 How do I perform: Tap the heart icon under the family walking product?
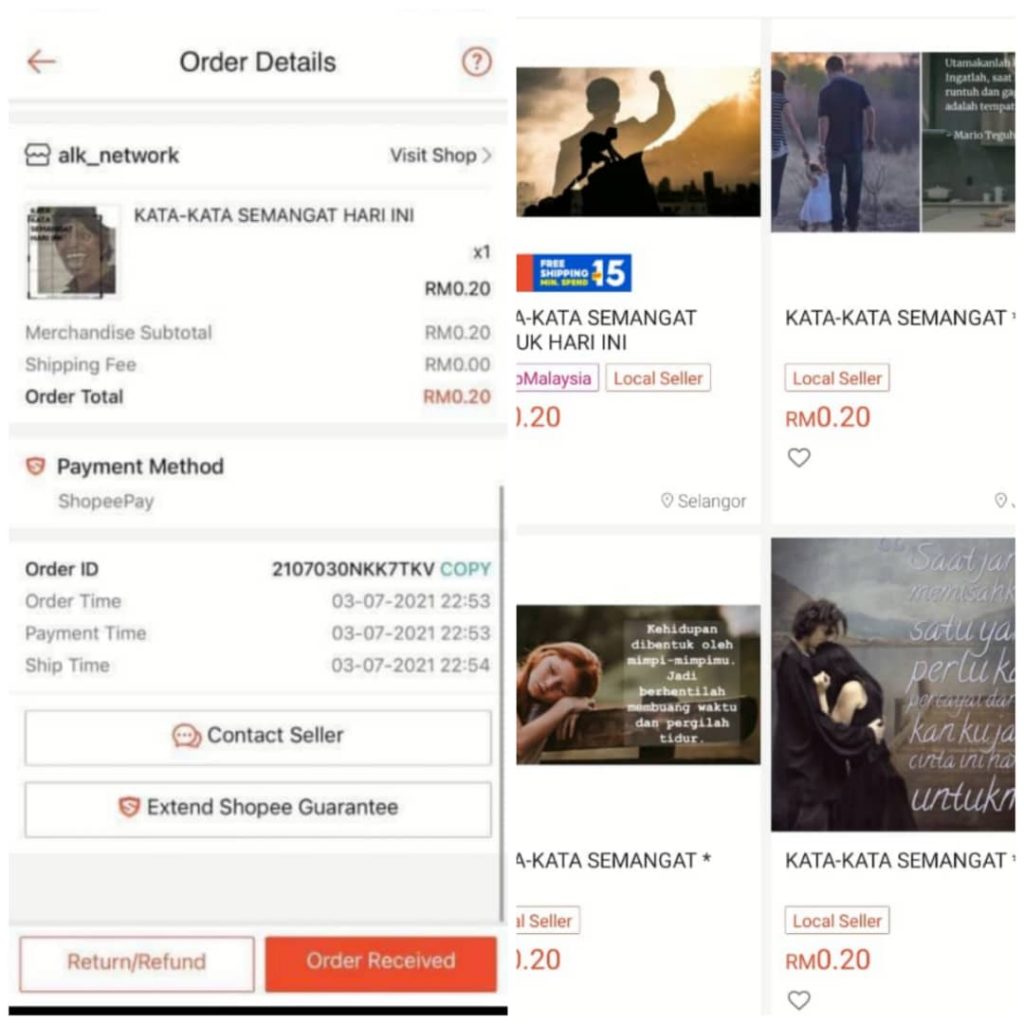(798, 458)
